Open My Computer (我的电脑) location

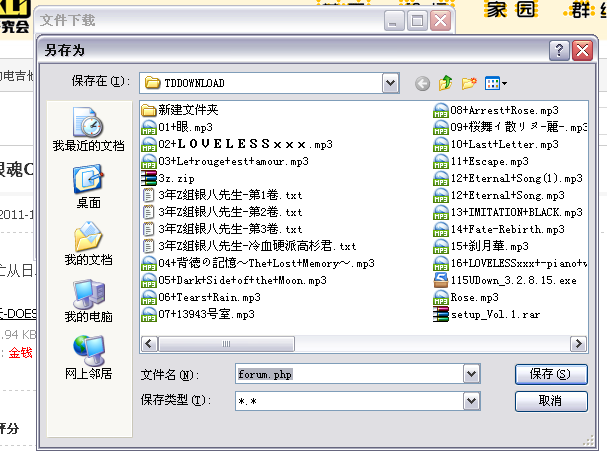pyautogui.click(x=88, y=302)
